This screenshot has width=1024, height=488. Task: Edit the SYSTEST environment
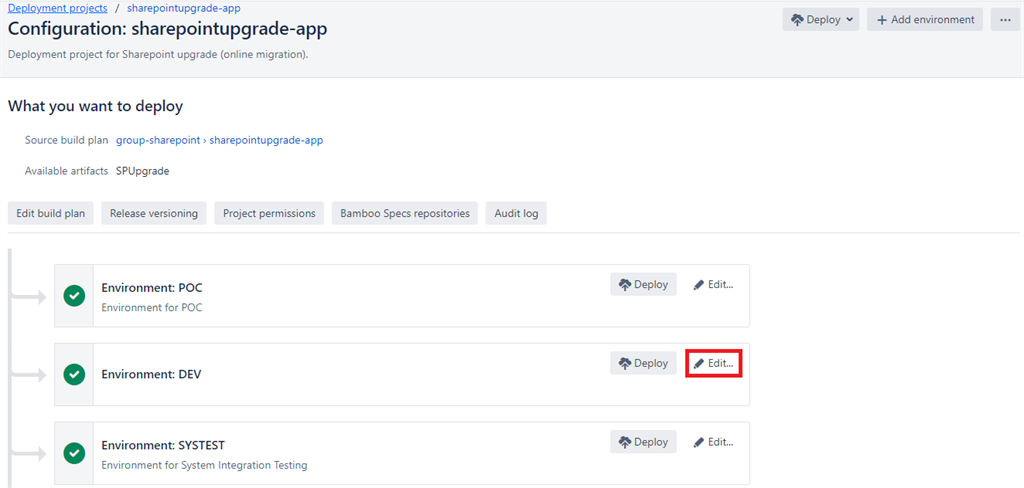(x=713, y=442)
